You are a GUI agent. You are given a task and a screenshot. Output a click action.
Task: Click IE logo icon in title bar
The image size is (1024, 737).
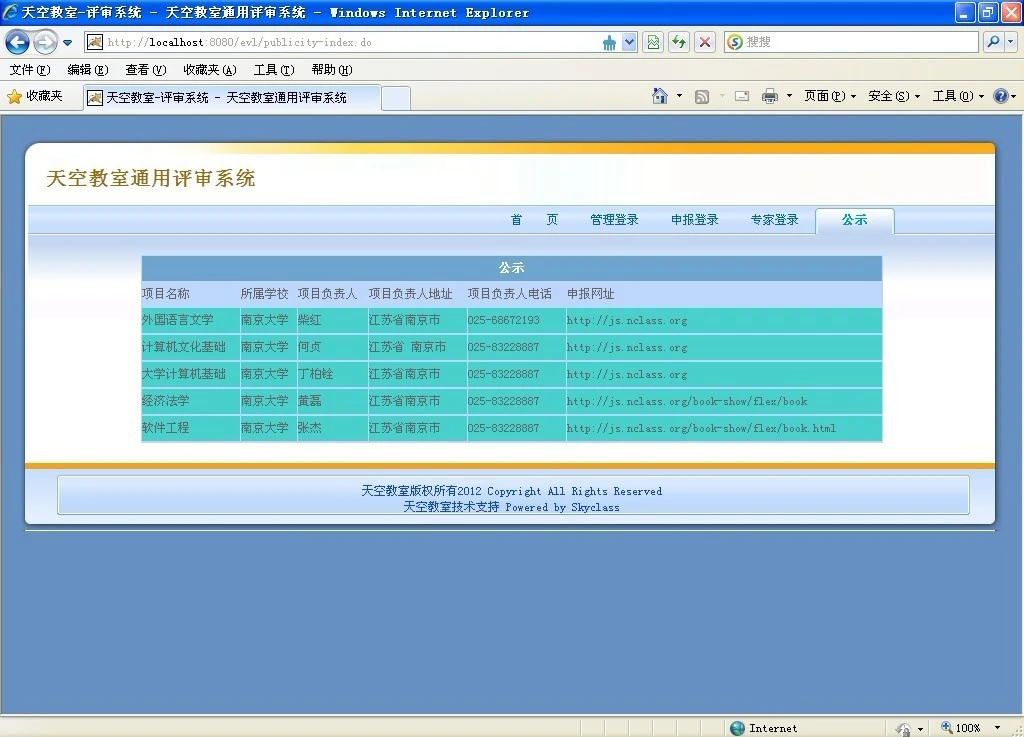(x=10, y=12)
